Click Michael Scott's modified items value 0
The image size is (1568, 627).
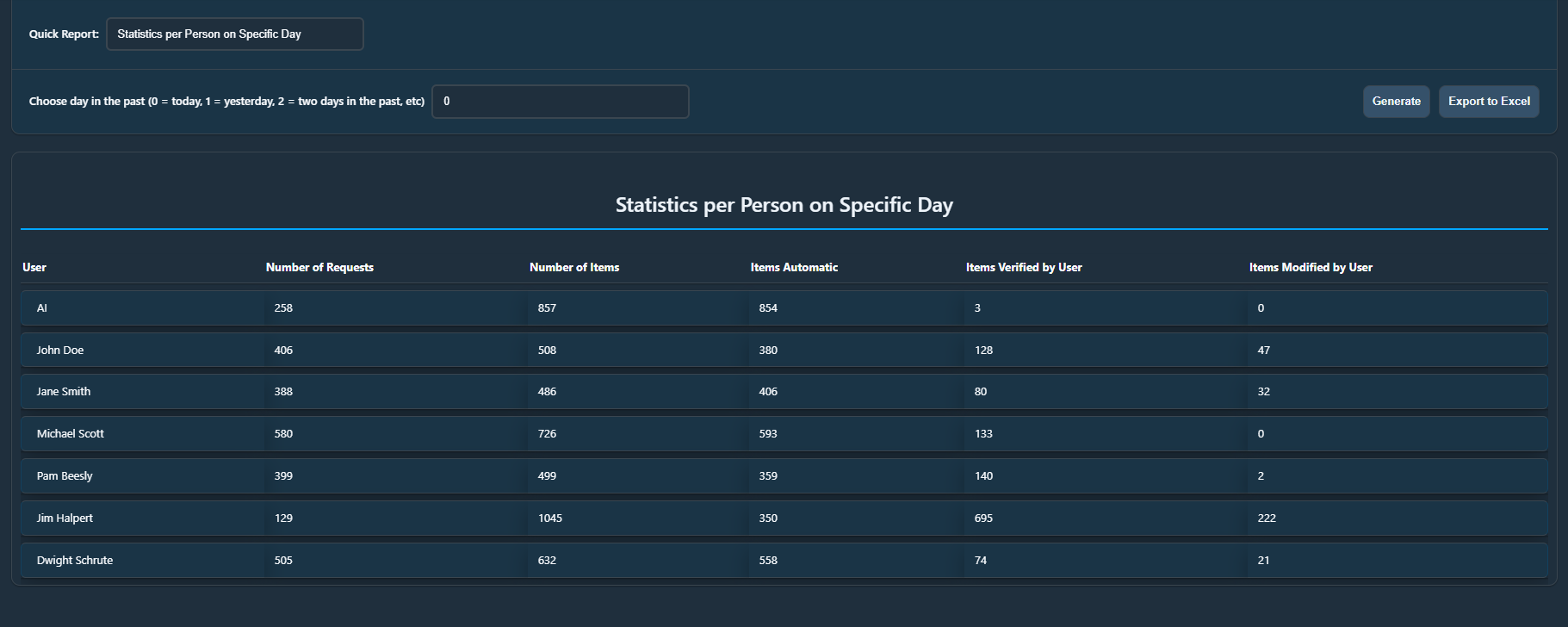click(1261, 433)
